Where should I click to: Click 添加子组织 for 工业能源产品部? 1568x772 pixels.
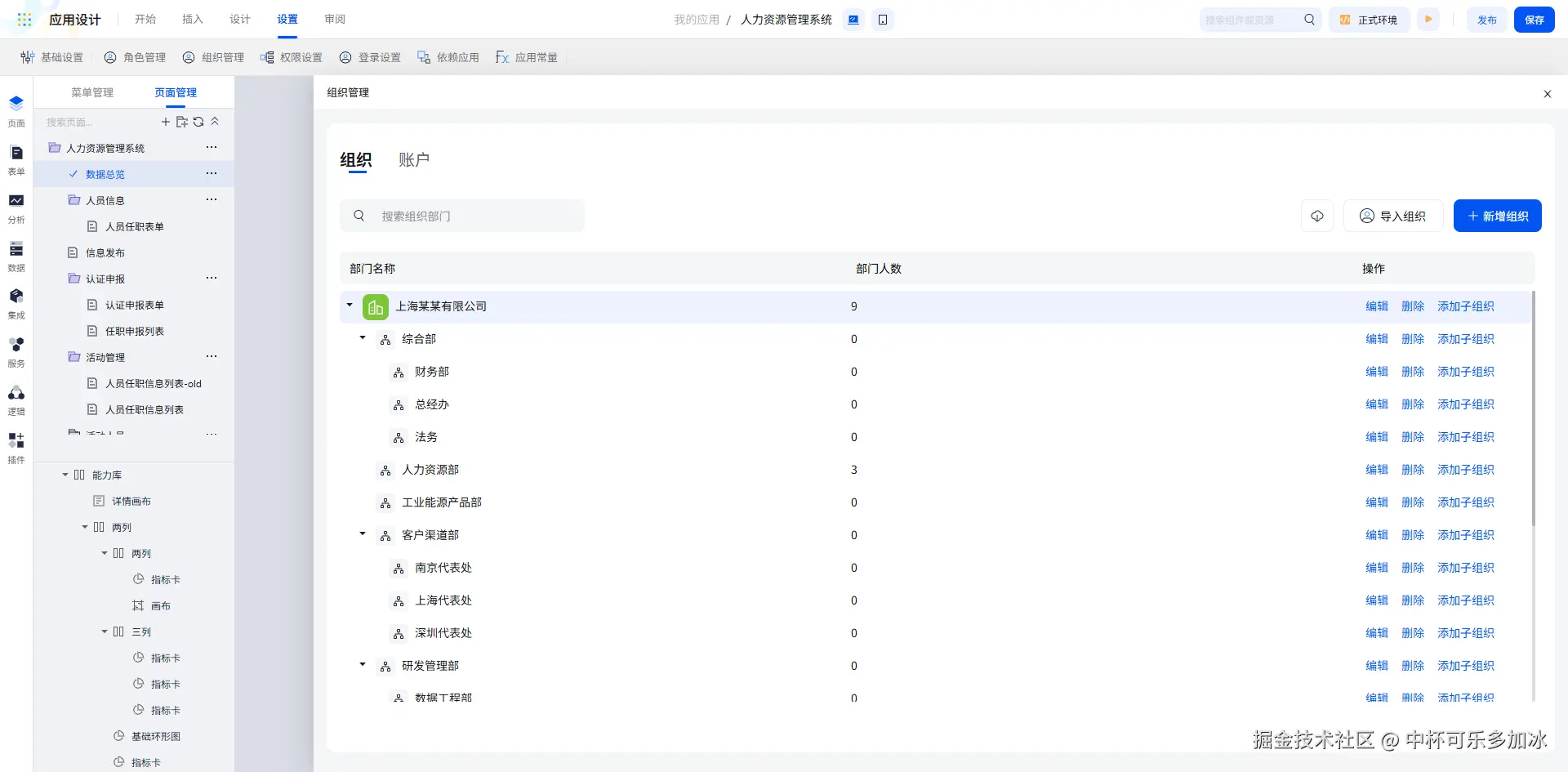[1466, 502]
